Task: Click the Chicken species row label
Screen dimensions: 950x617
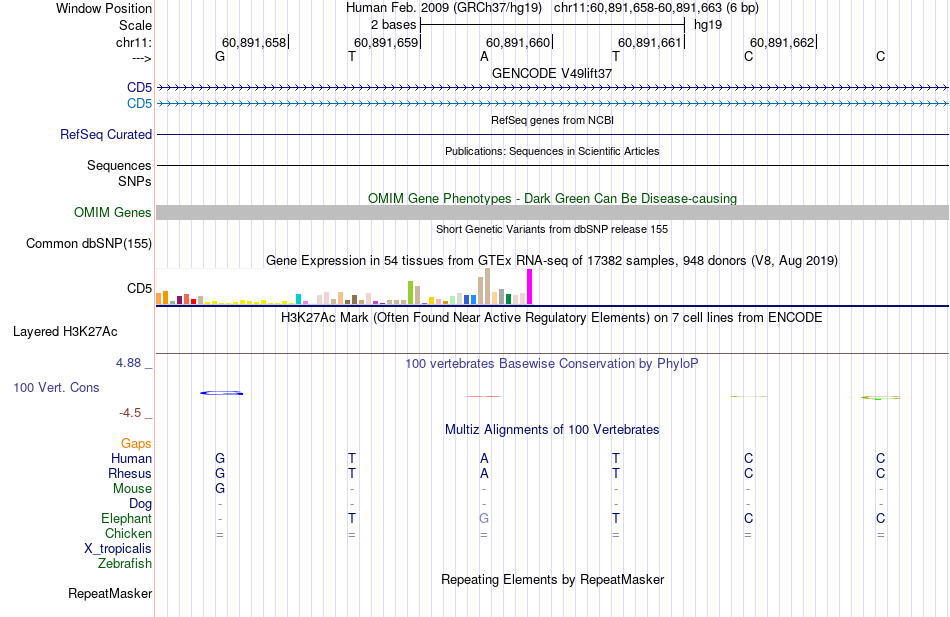Action: 128,533
